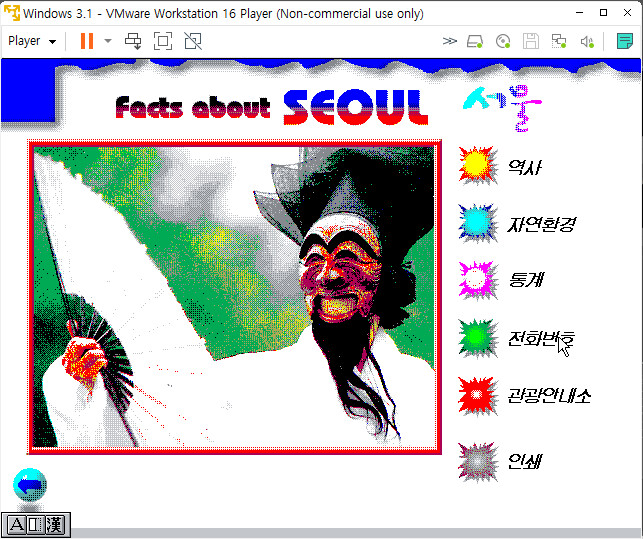Go back with the blue arrow button

coord(30,485)
